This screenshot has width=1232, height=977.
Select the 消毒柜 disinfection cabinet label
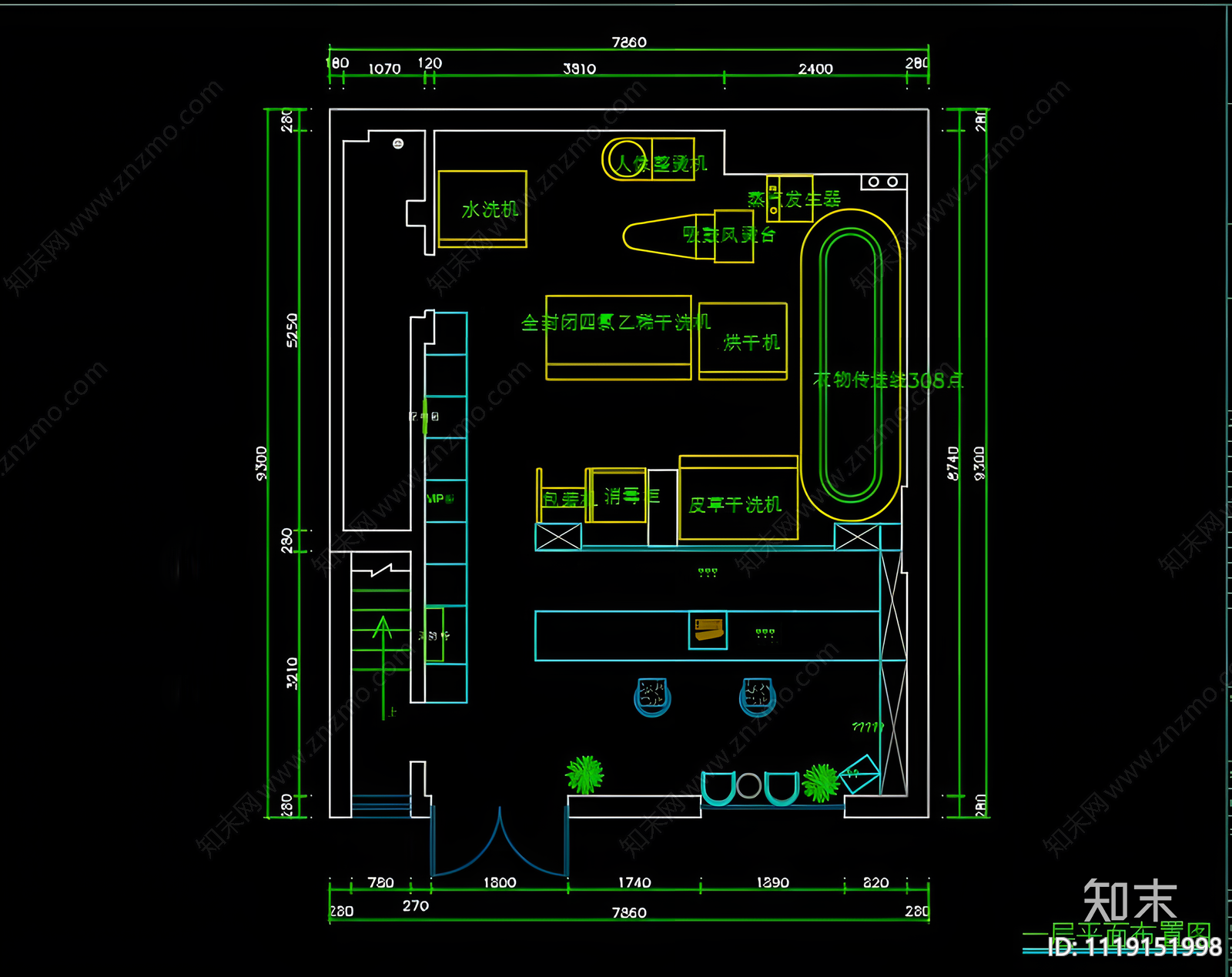(x=632, y=497)
